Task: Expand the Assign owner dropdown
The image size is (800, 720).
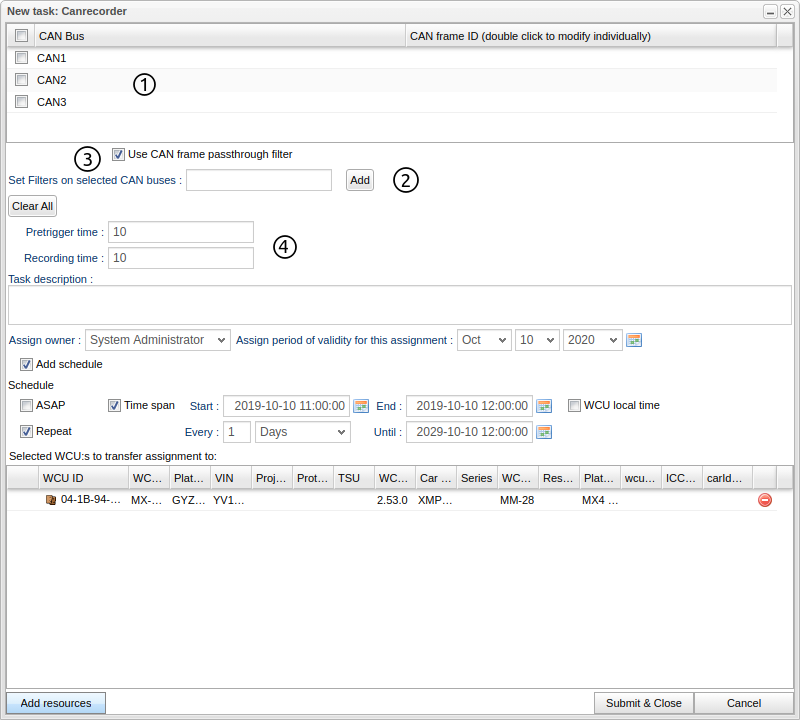Action: [158, 340]
